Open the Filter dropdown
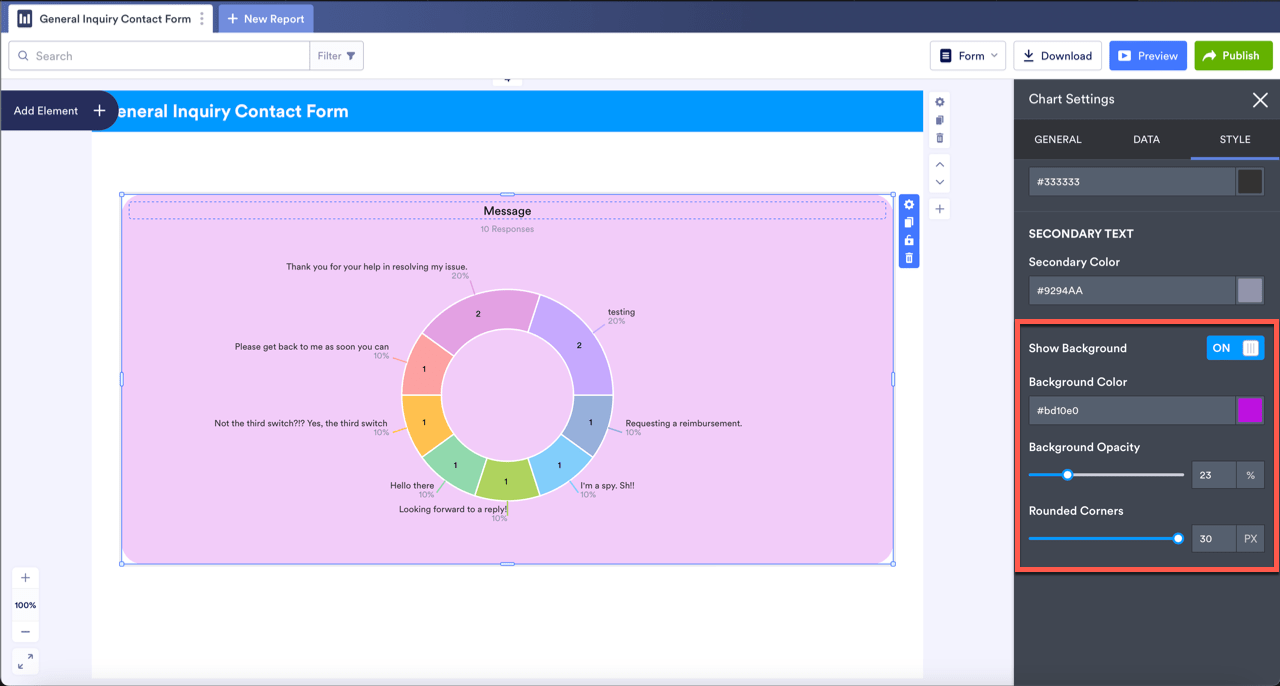1280x686 pixels. [x=337, y=56]
